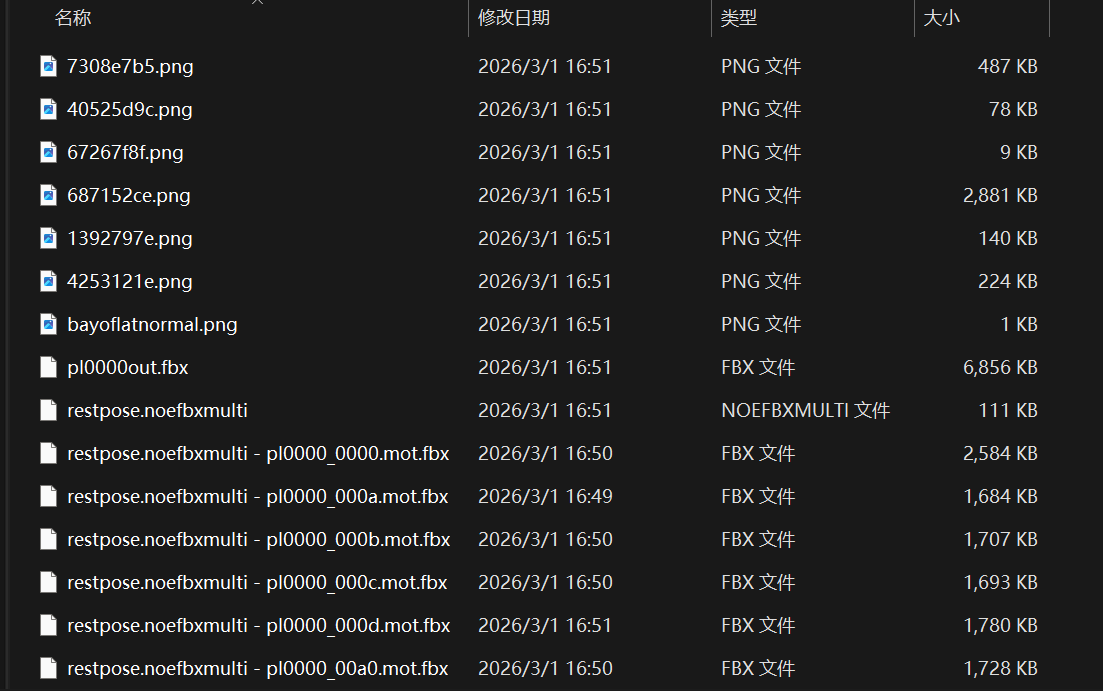
Task: Sort files by the 名称 column header
Action: click(73, 18)
